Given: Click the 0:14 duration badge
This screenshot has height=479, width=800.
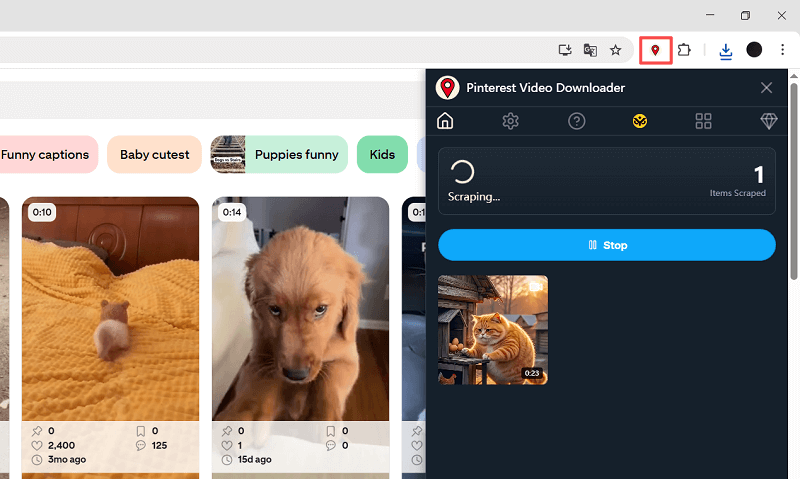Looking at the screenshot, I should [232, 212].
